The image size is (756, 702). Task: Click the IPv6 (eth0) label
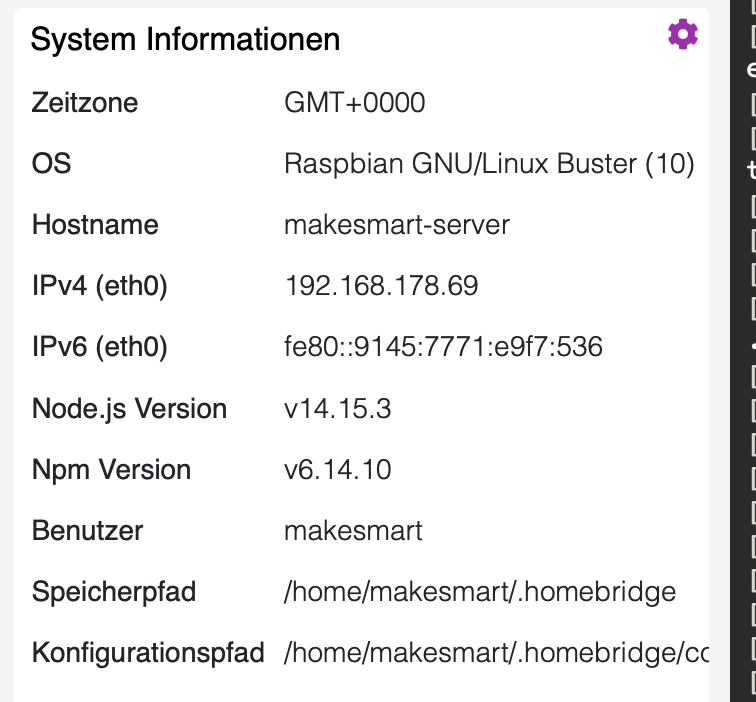click(x=100, y=347)
